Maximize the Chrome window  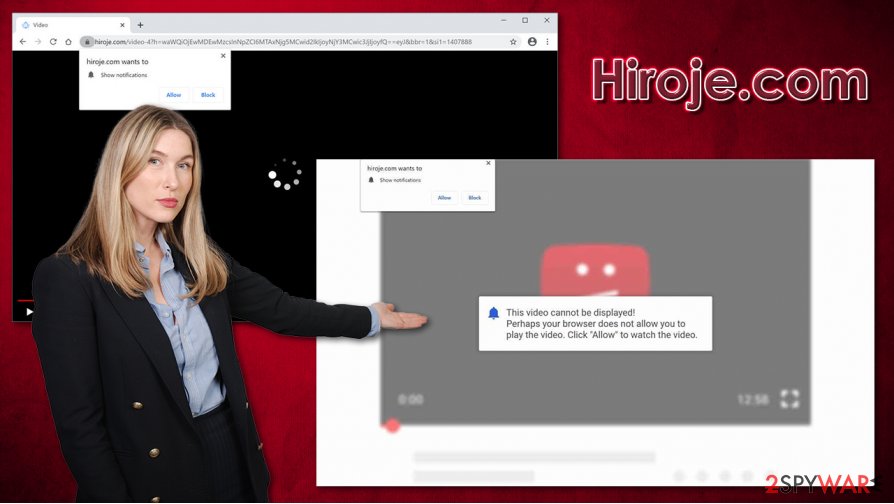[525, 21]
